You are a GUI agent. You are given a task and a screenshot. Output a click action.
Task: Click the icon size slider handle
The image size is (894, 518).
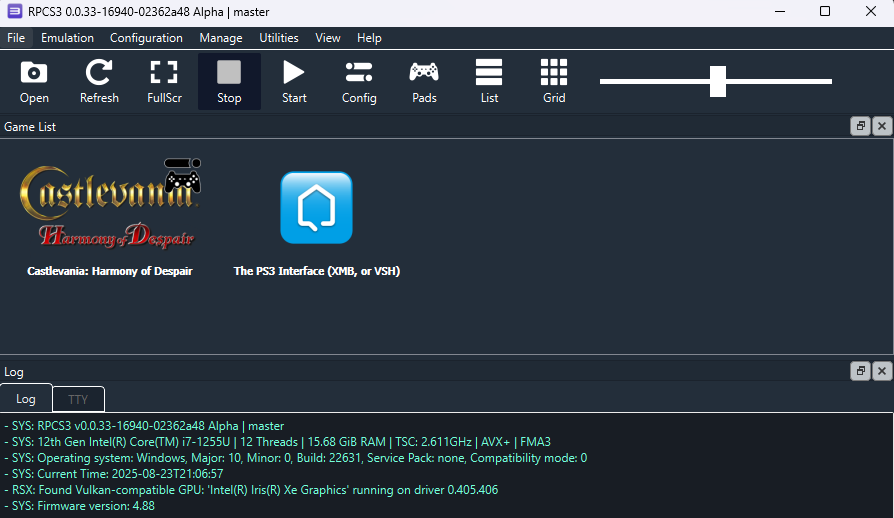(x=718, y=81)
